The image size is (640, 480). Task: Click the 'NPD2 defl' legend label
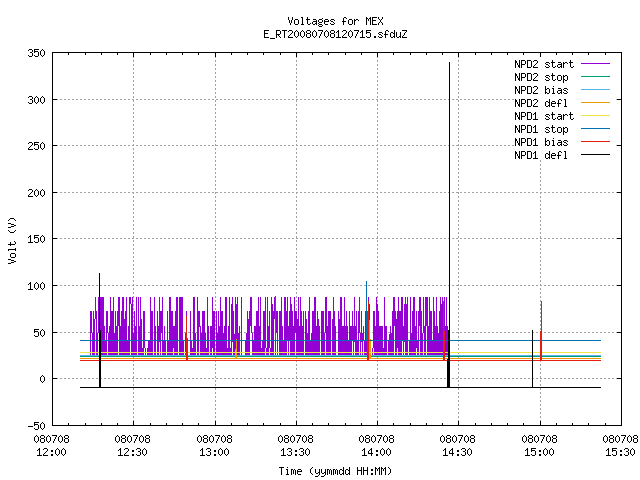[541, 103]
